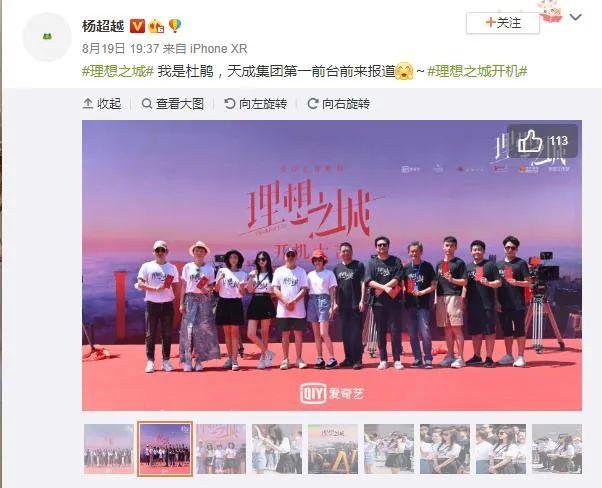Open the 杨超越 profile name link
The image size is (602, 488).
coord(103,26)
